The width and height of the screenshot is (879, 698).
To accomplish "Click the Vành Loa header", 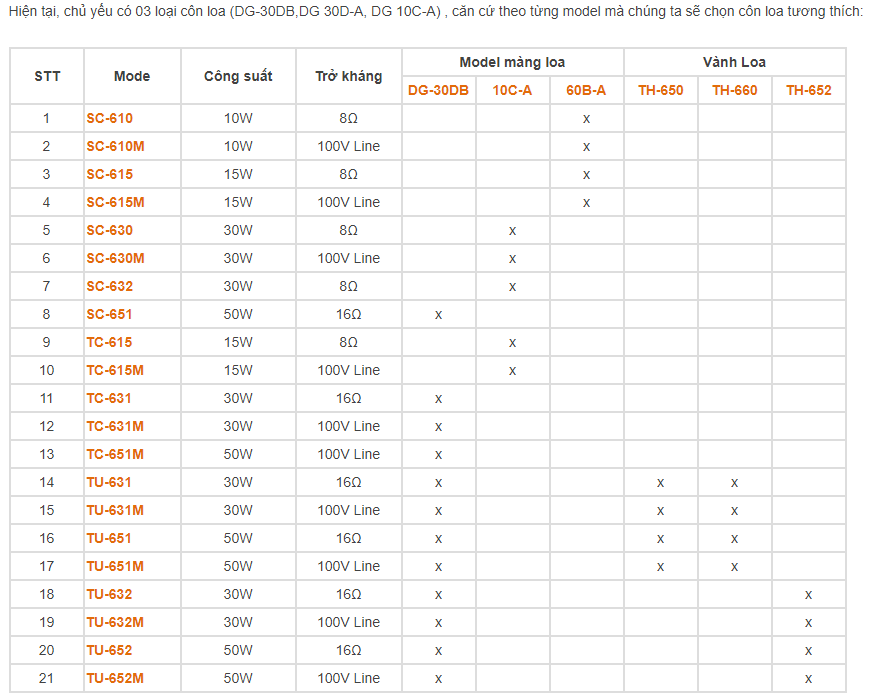I will 734,62.
